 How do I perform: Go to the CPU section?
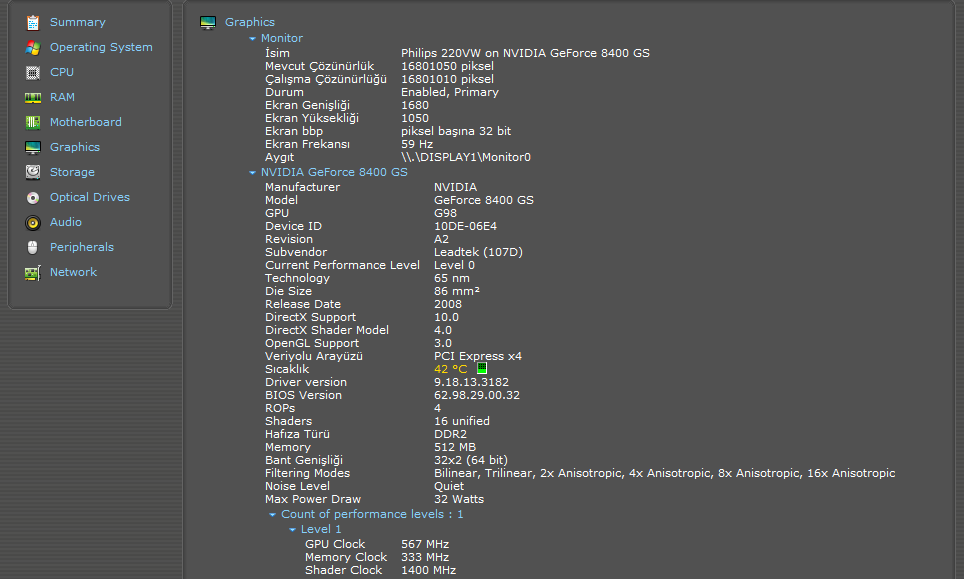tap(61, 72)
